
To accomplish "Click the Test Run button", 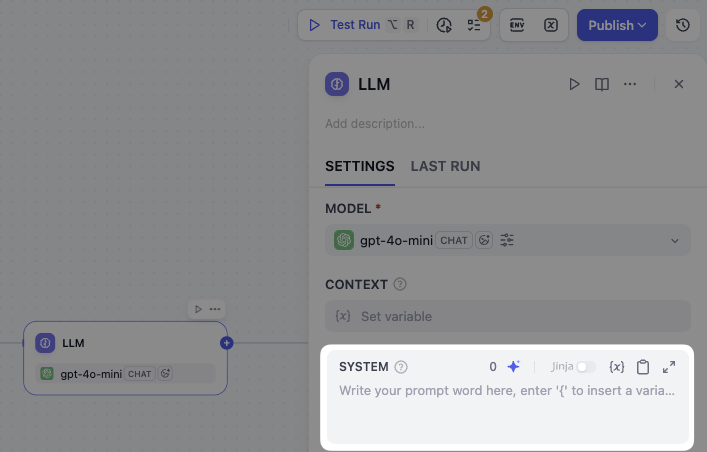I will [344, 25].
